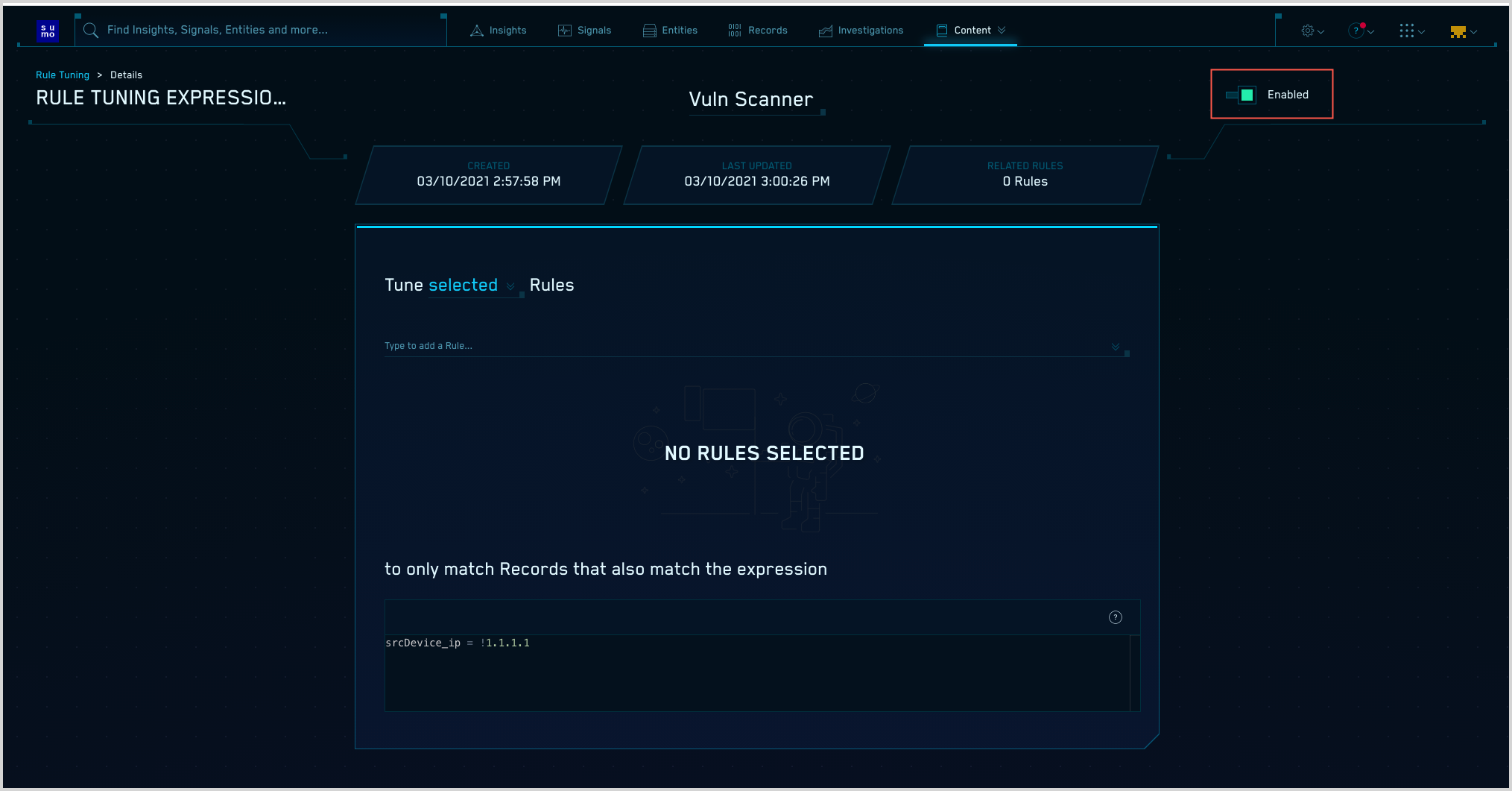Navigate back via Rule Tuning breadcrumb
Screen dimensions: 1512x791
(x=62, y=75)
